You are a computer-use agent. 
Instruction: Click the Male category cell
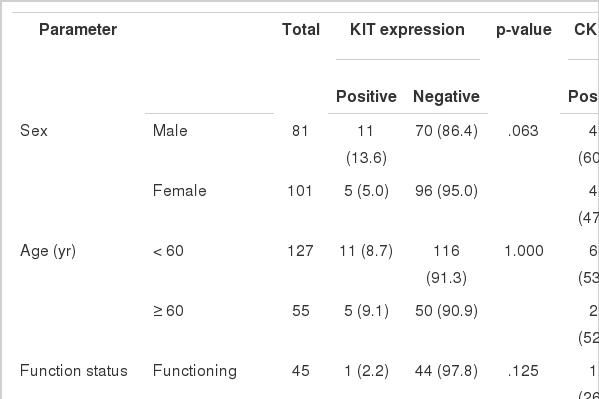point(170,131)
